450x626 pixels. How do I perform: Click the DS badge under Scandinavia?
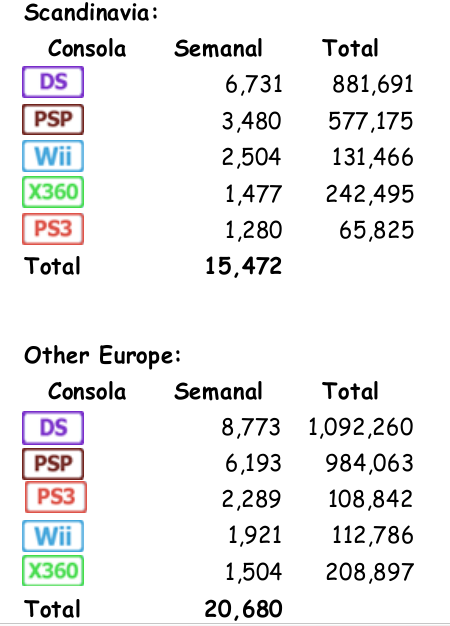click(53, 82)
